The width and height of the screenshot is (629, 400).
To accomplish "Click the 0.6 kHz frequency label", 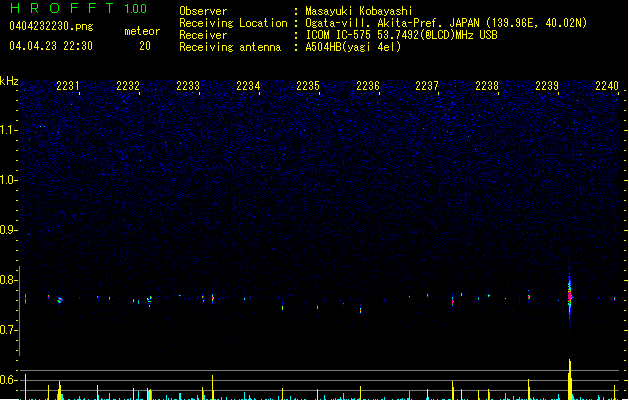I will 8,380.
